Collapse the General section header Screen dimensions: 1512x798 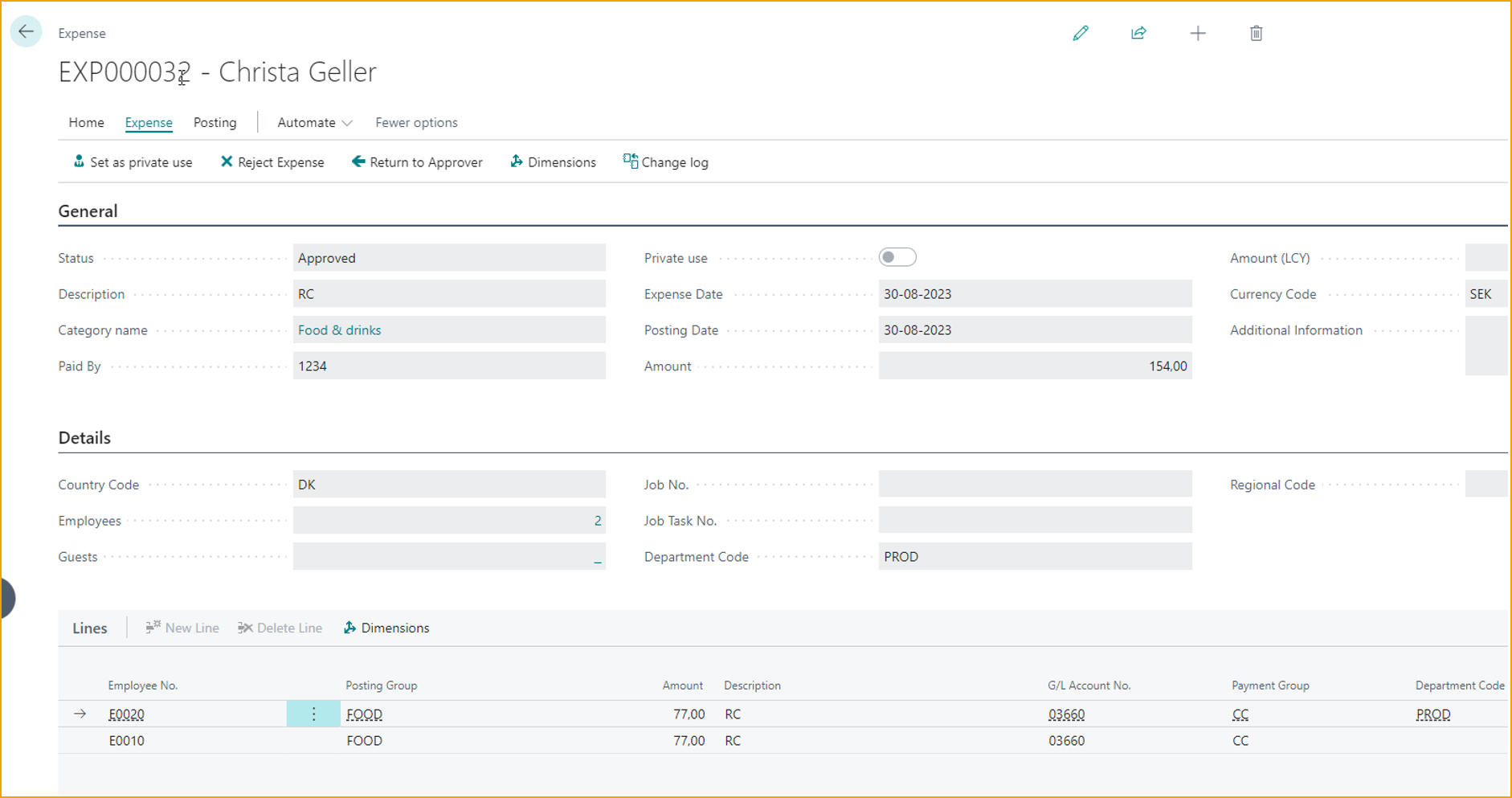coord(88,211)
